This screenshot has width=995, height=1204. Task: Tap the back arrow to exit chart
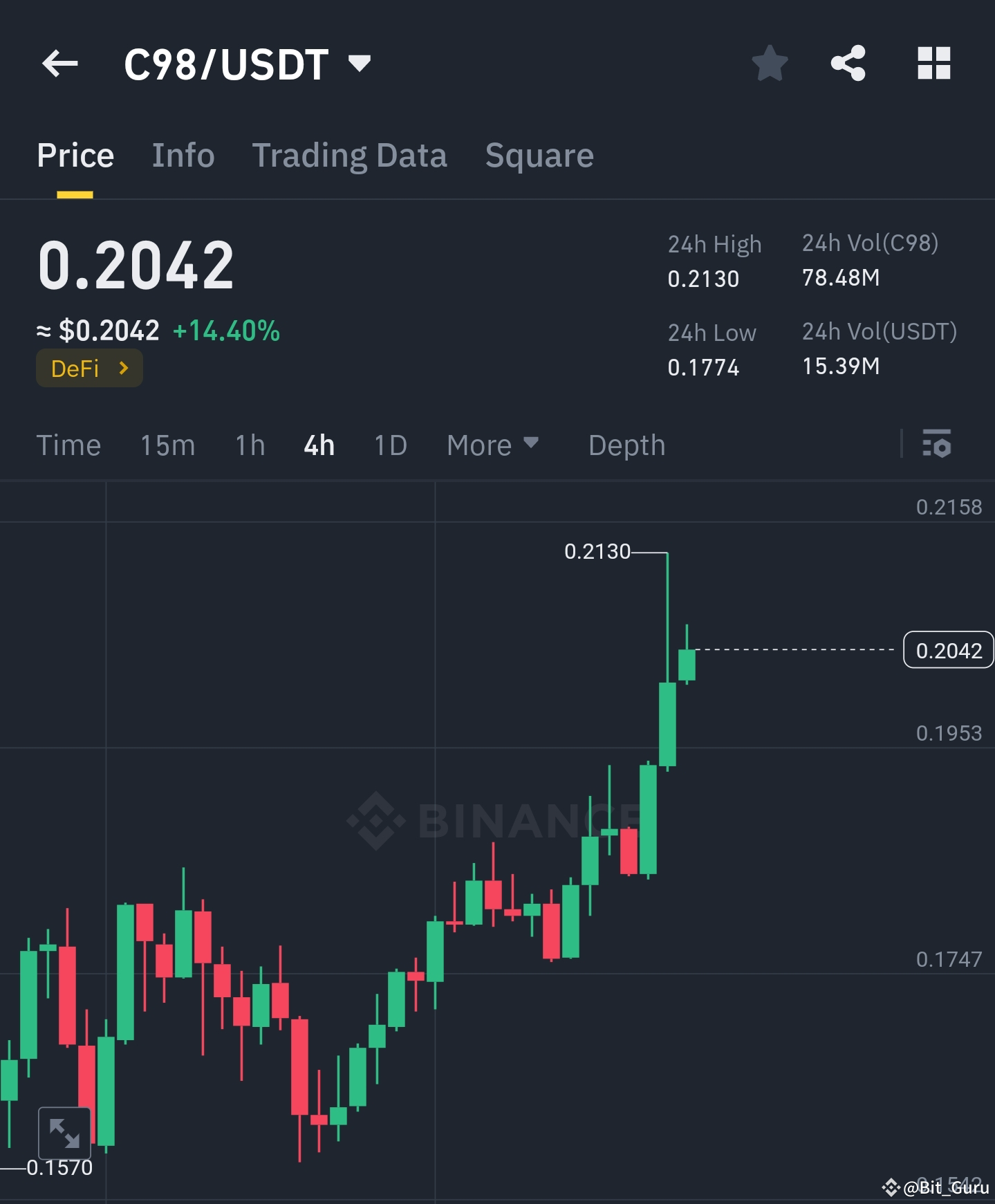61,64
